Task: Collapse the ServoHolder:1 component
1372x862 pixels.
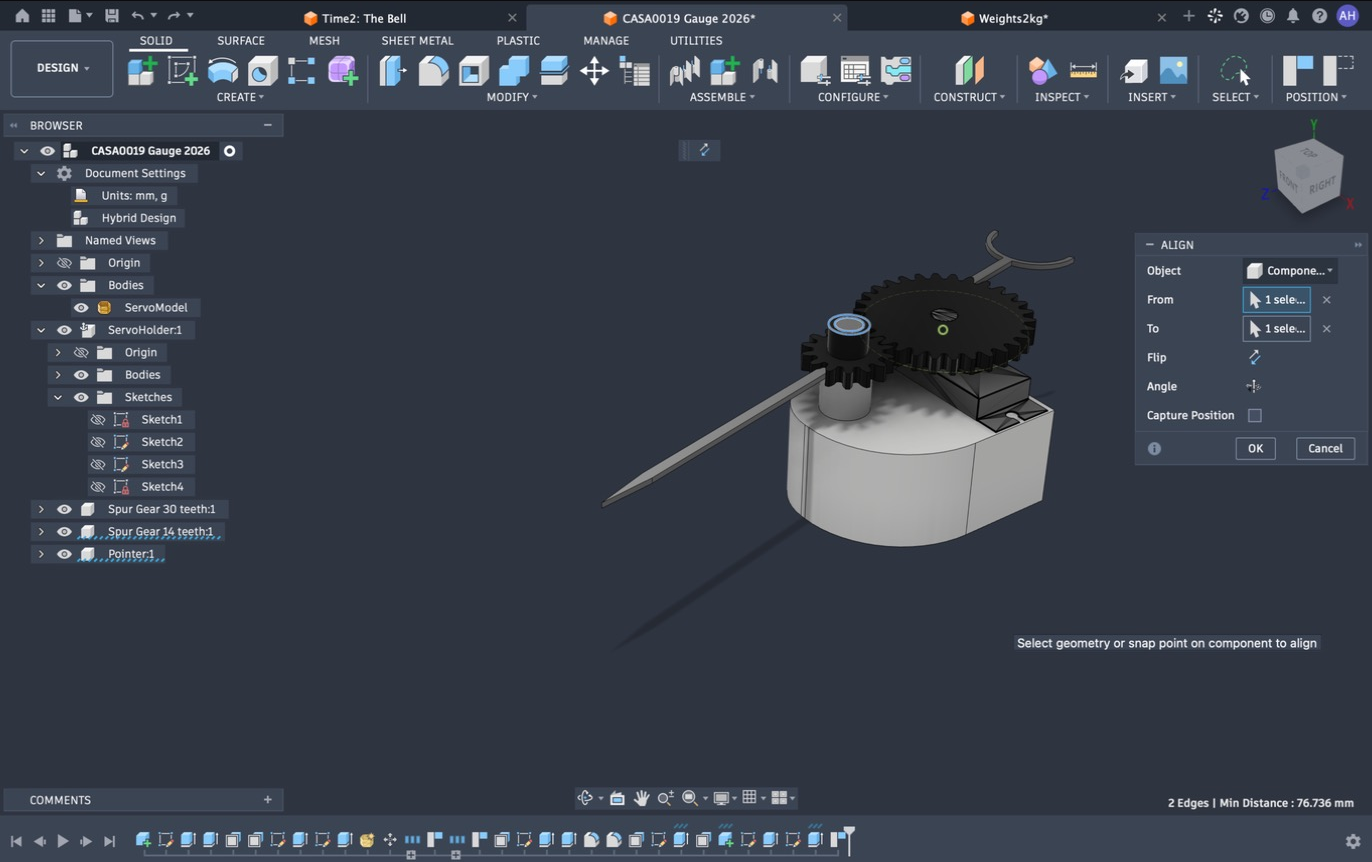Action: point(41,330)
